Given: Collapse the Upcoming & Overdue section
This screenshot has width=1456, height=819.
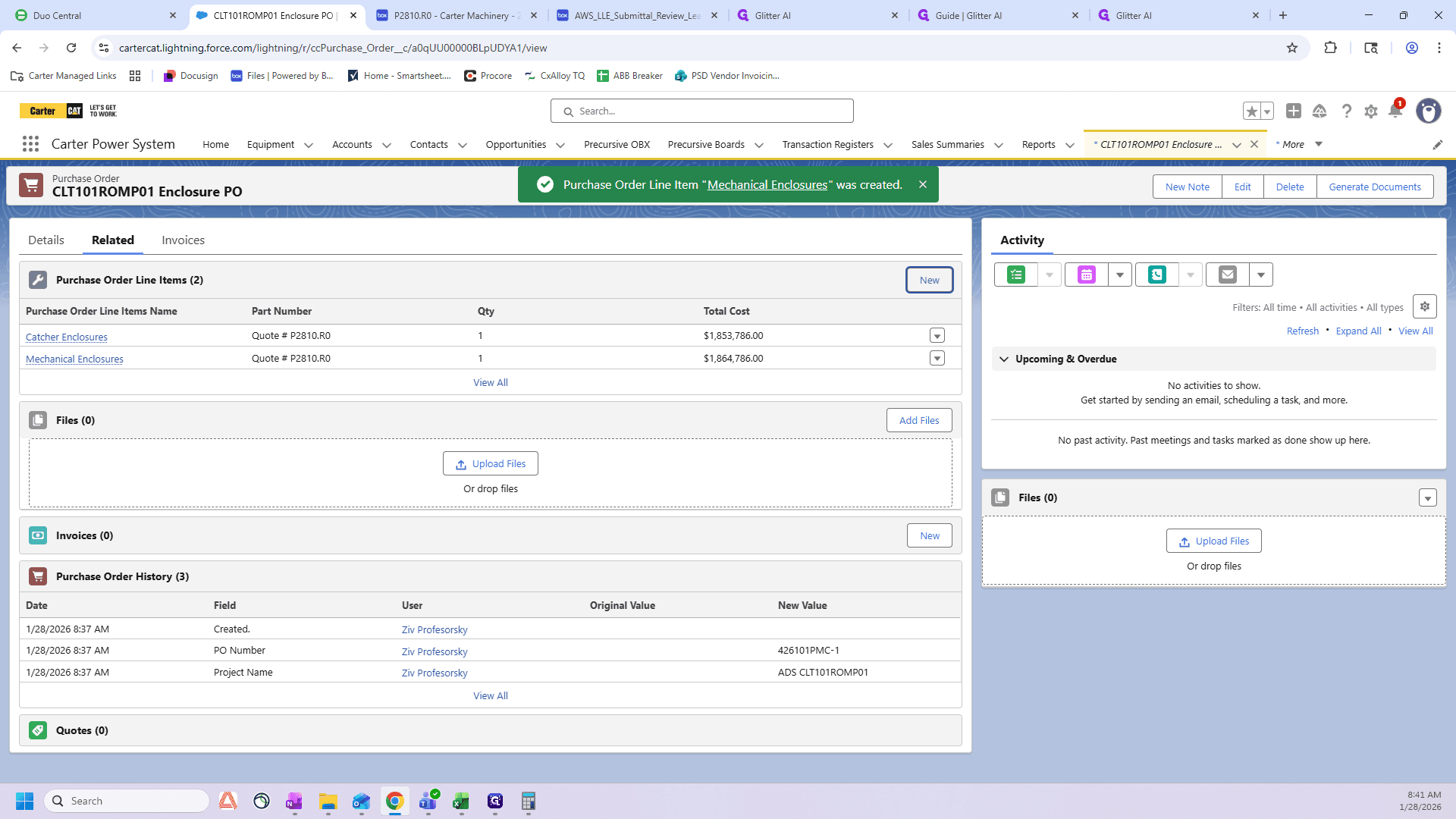Looking at the screenshot, I should point(1004,359).
